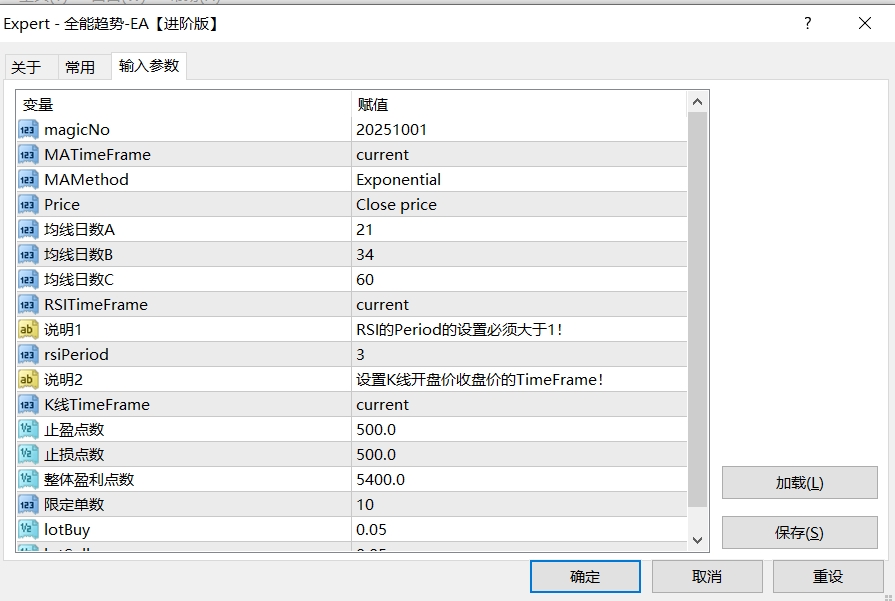Click the double-type icon beside 止盈点数
Image resolution: width=895 pixels, height=601 pixels.
coord(28,430)
